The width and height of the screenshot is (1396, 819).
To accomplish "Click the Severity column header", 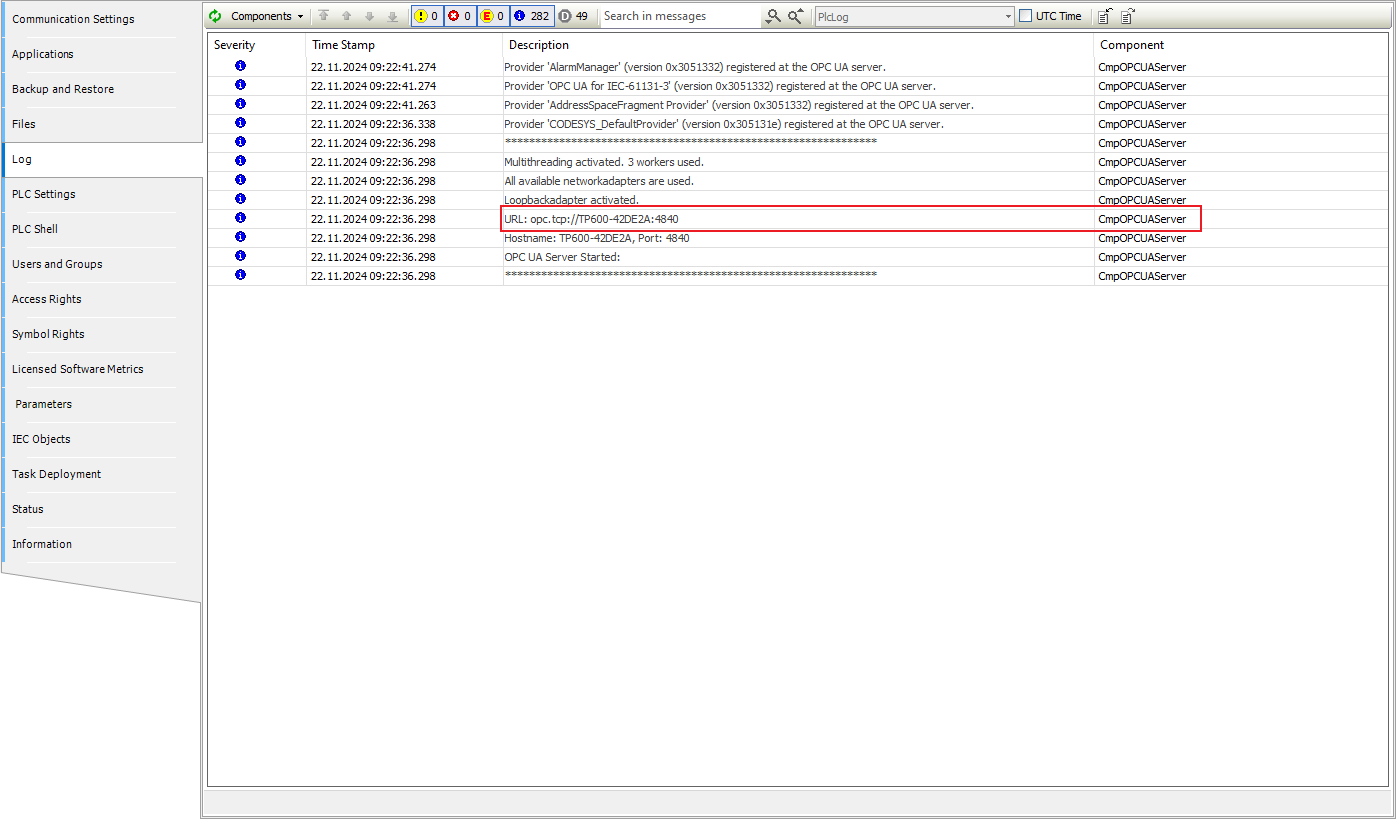I will (x=235, y=45).
